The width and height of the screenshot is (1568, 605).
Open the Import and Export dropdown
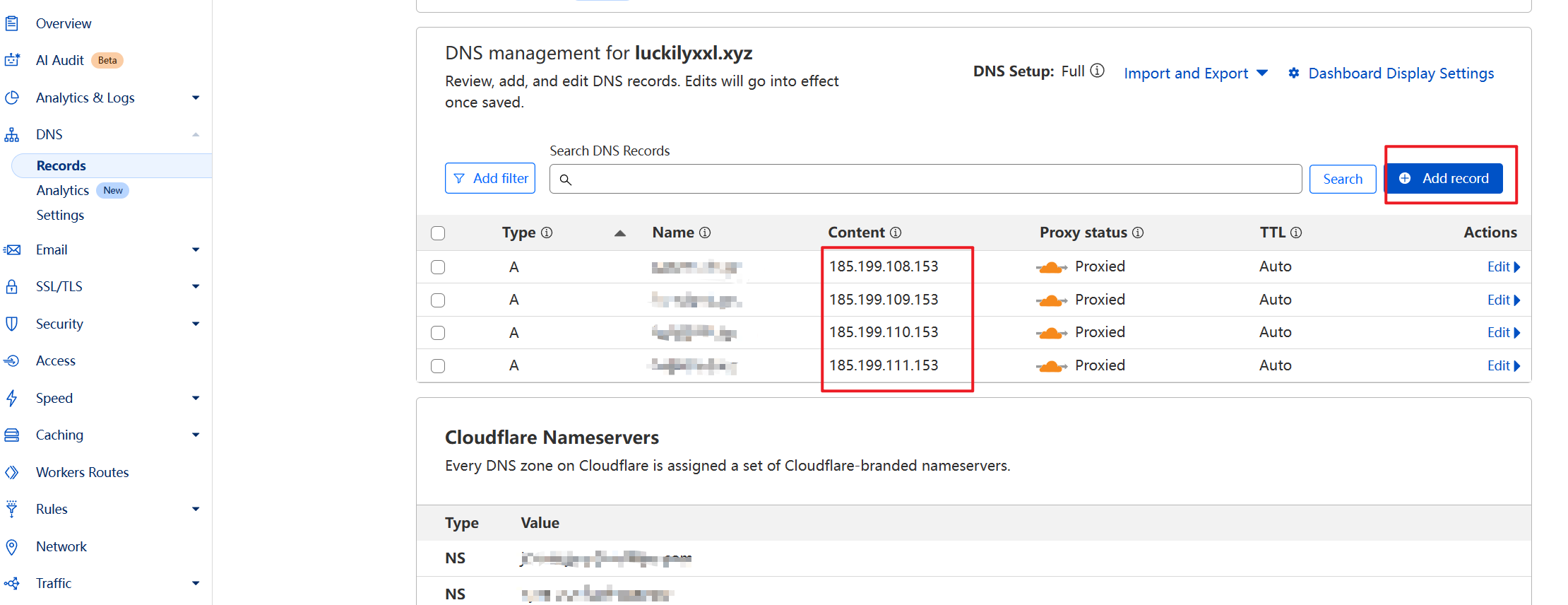tap(1196, 74)
